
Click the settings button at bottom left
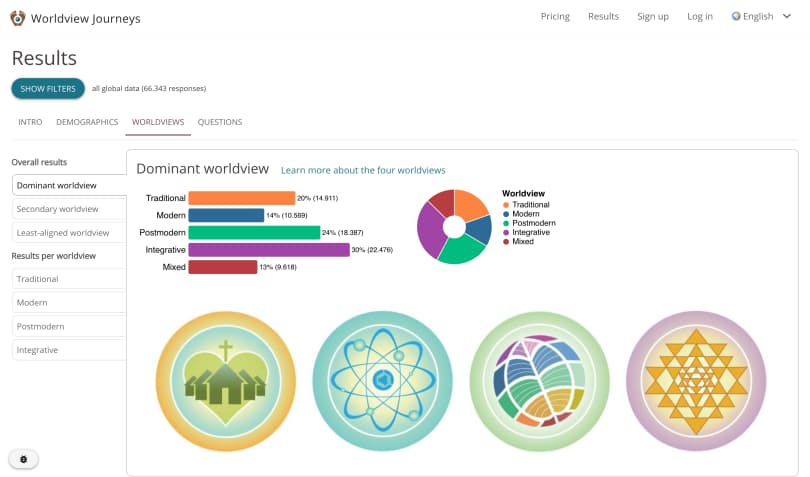[24, 458]
